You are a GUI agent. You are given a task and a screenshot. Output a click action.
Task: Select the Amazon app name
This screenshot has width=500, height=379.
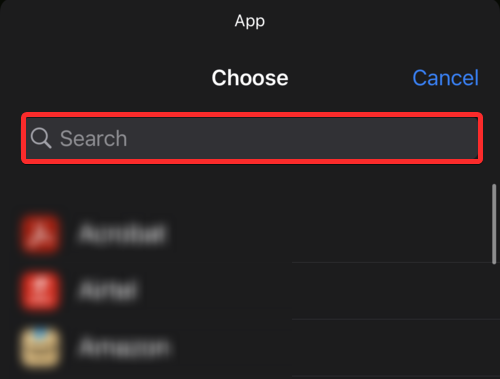[124, 347]
